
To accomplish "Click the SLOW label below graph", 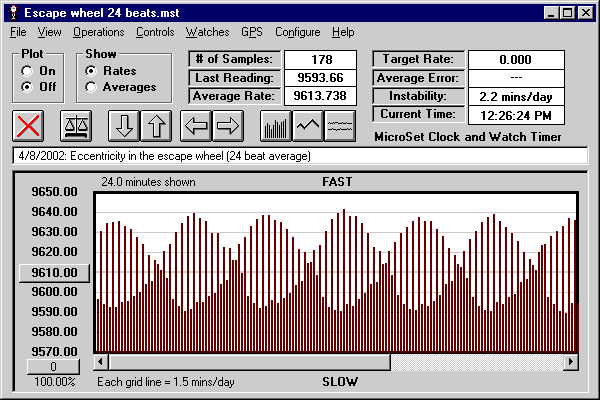I will point(340,382).
